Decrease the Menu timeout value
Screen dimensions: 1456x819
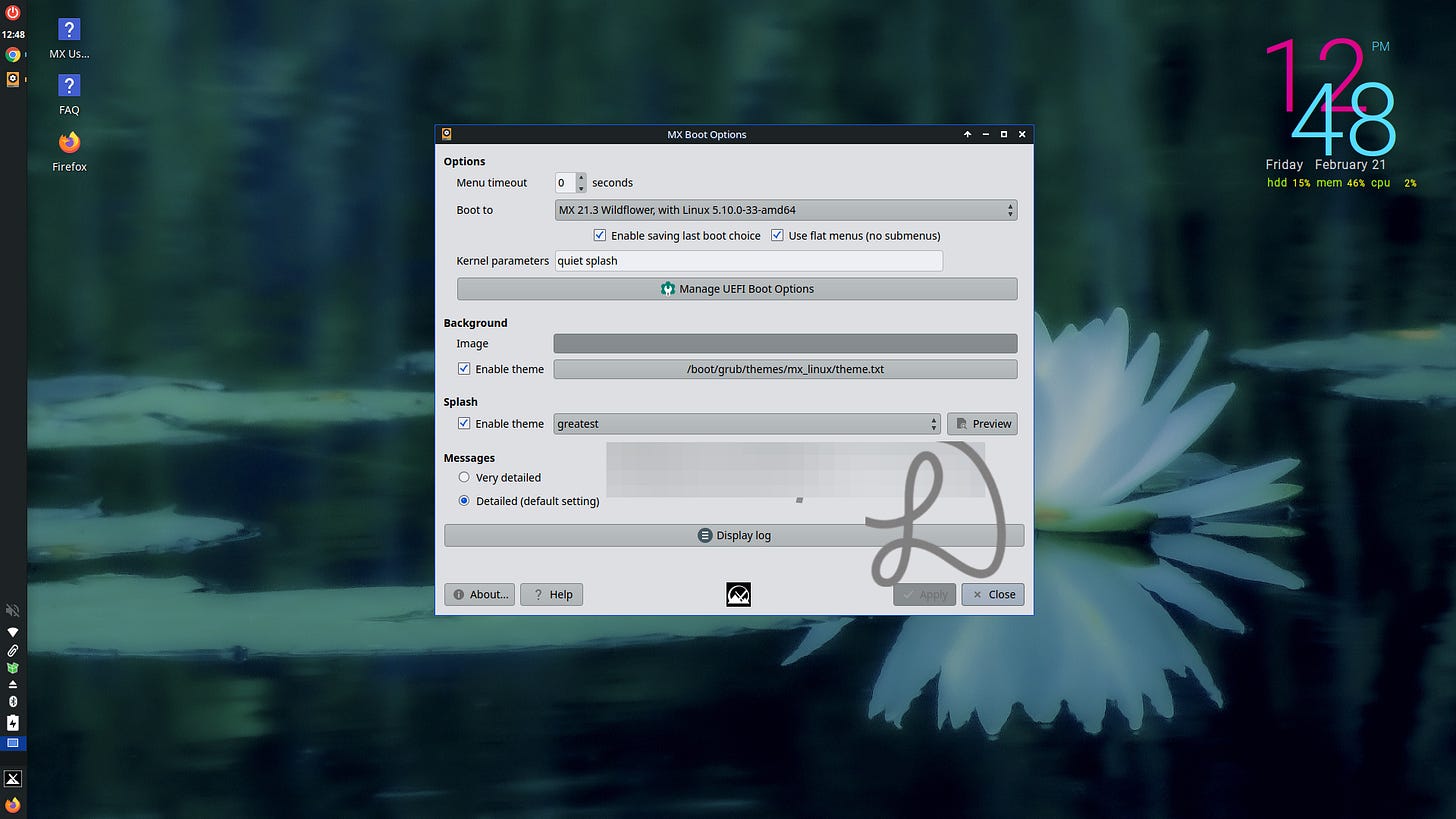pos(581,188)
